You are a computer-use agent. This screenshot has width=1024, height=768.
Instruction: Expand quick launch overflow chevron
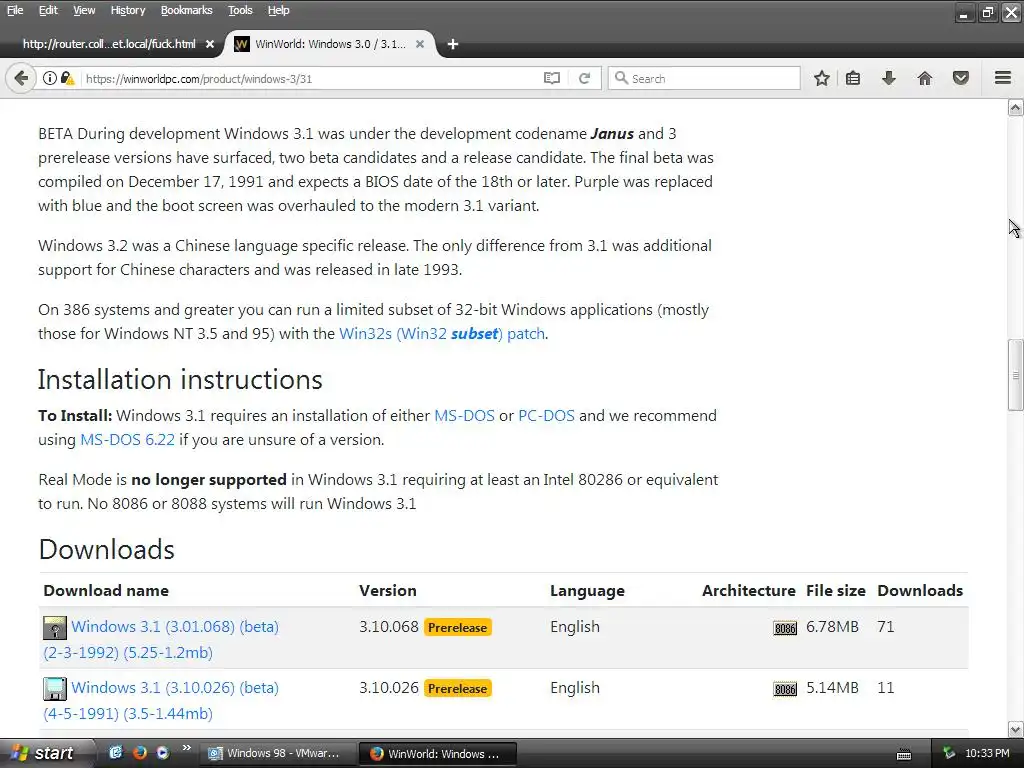coord(187,748)
